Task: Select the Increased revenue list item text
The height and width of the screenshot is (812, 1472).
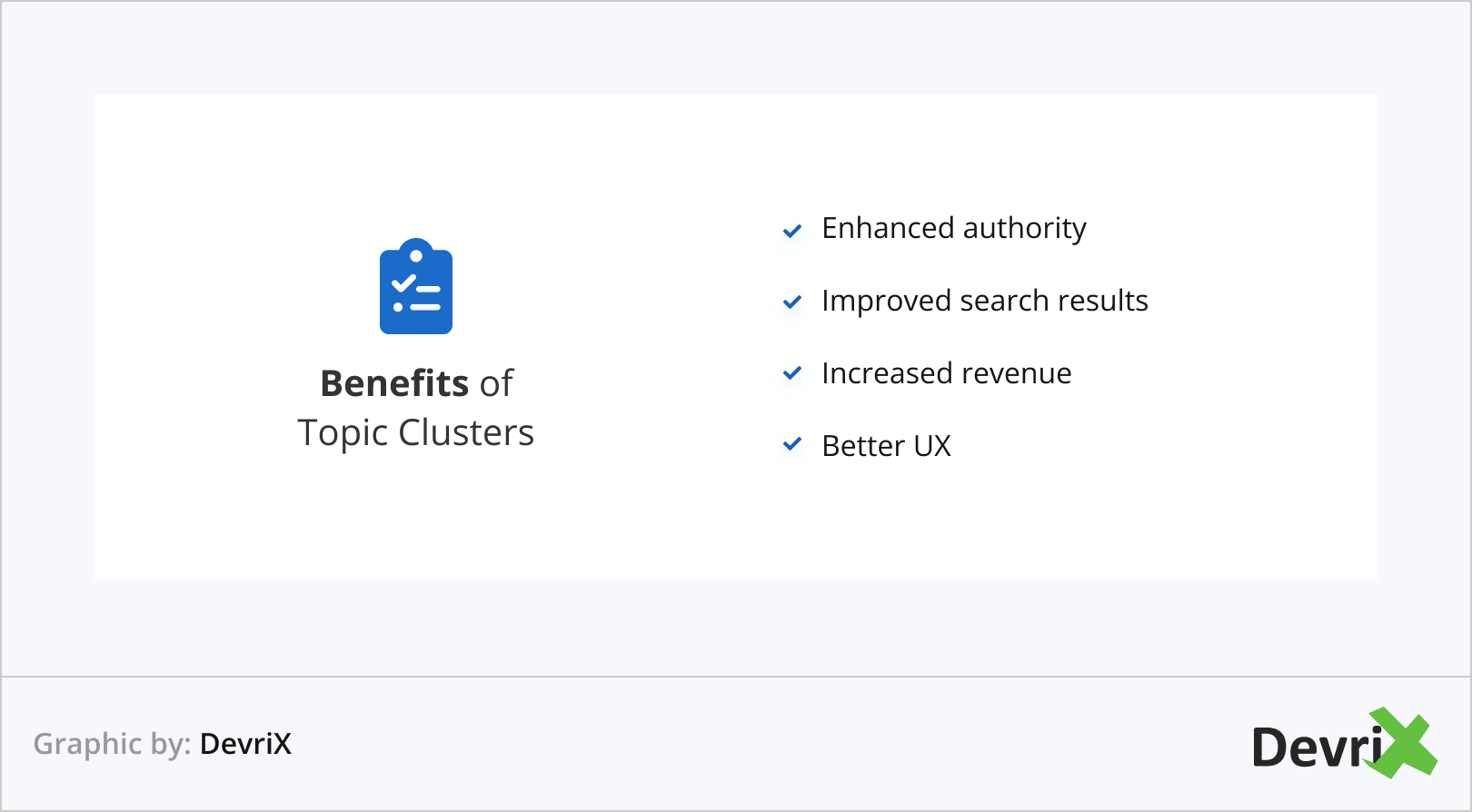Action: 946,373
